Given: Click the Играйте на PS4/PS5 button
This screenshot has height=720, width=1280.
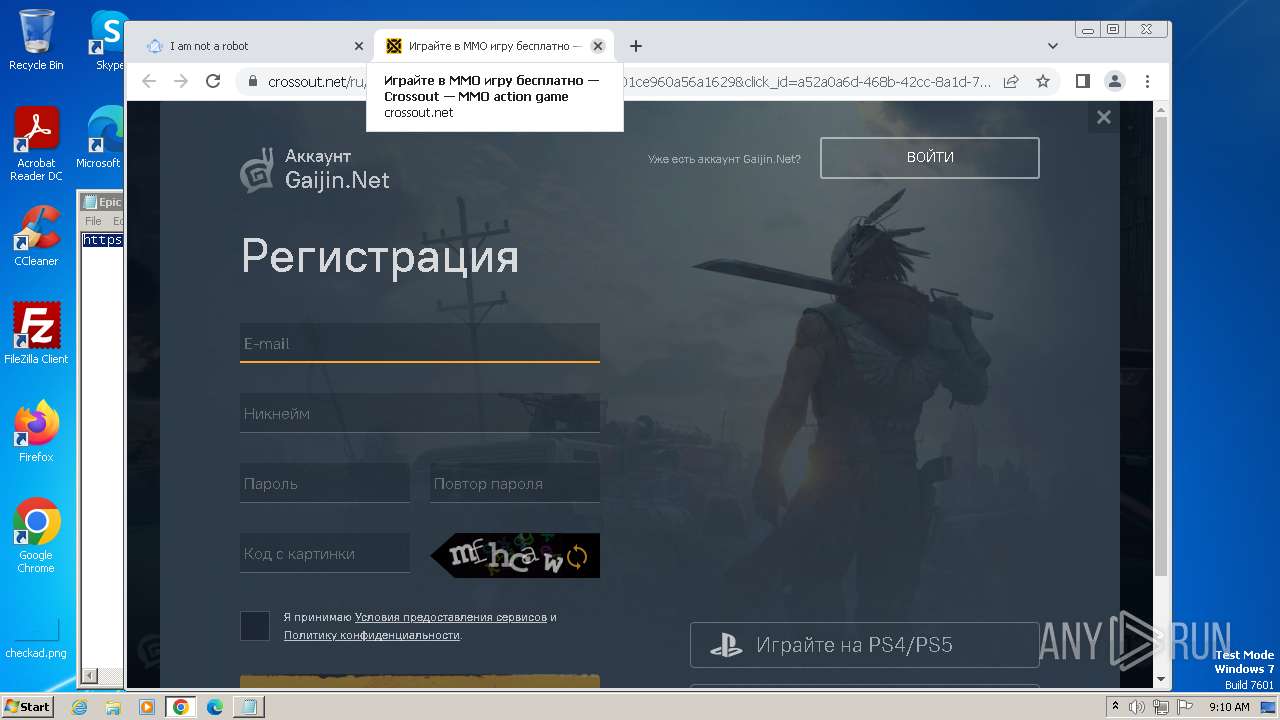Looking at the screenshot, I should coord(865,645).
